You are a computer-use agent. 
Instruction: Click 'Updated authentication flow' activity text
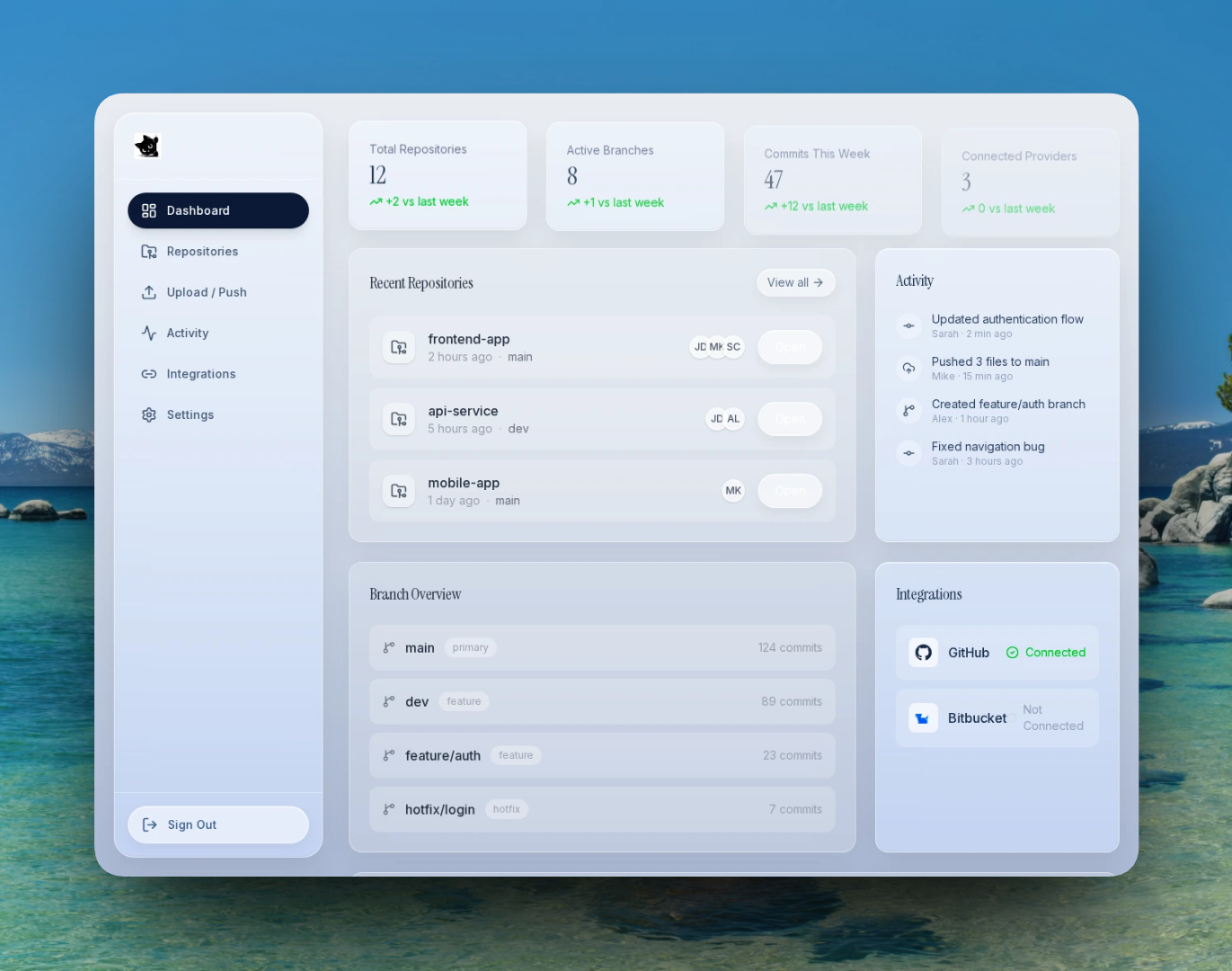(x=1007, y=319)
